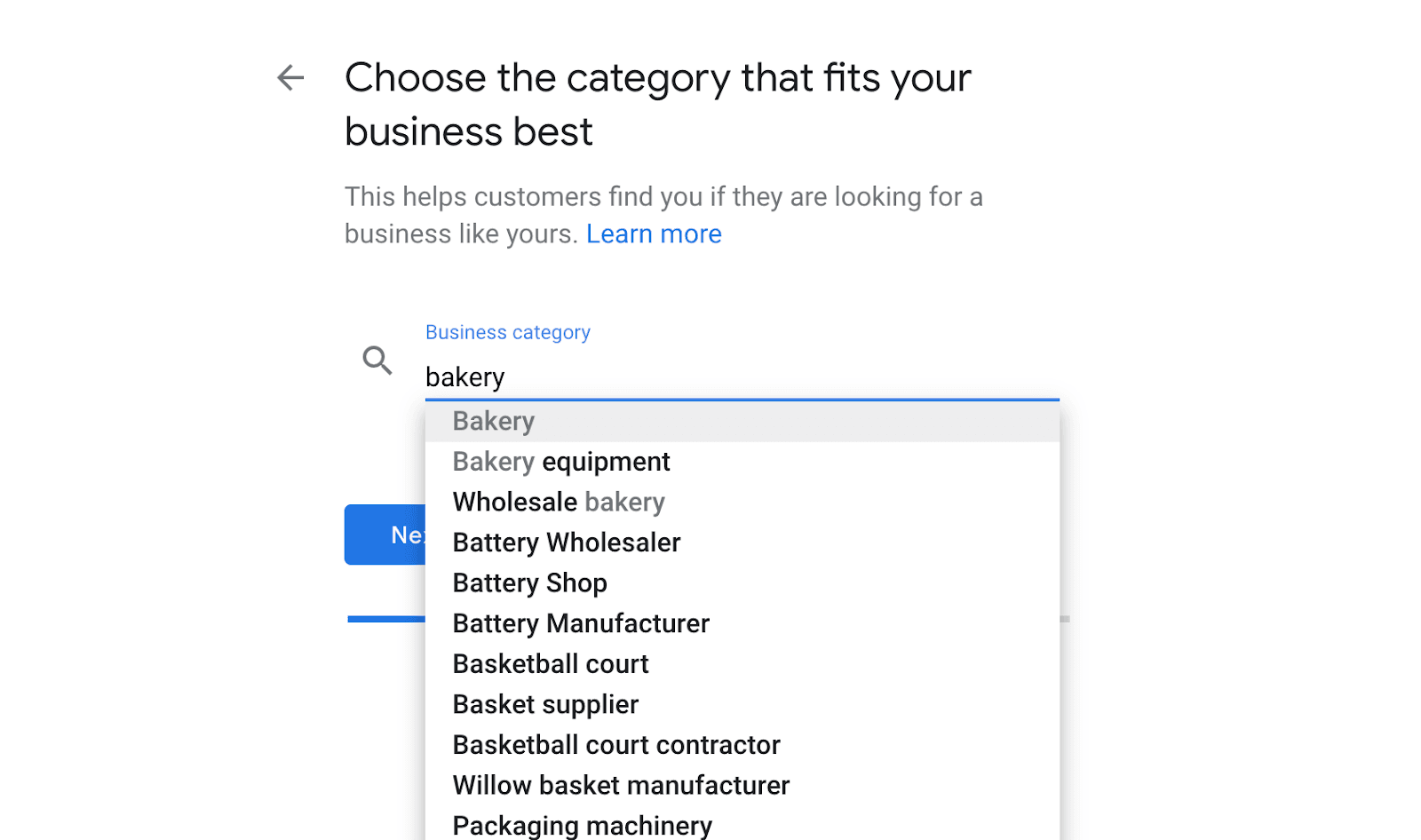Select Basketball court option
This screenshot has width=1421, height=840.
click(551, 664)
